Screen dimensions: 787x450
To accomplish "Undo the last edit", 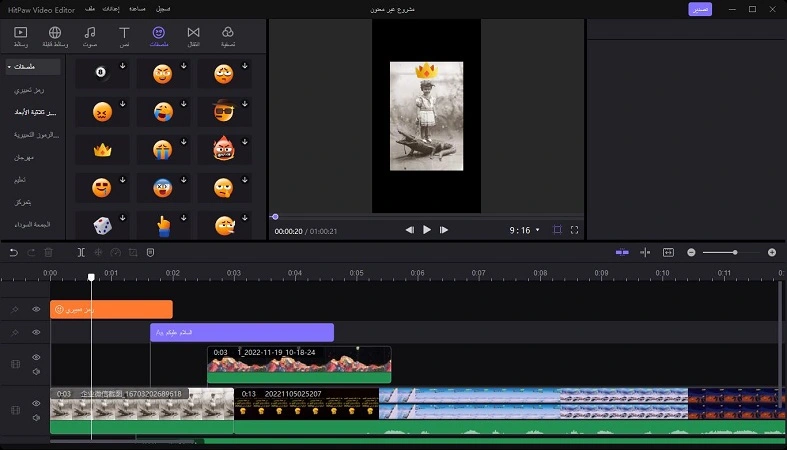I will (14, 252).
